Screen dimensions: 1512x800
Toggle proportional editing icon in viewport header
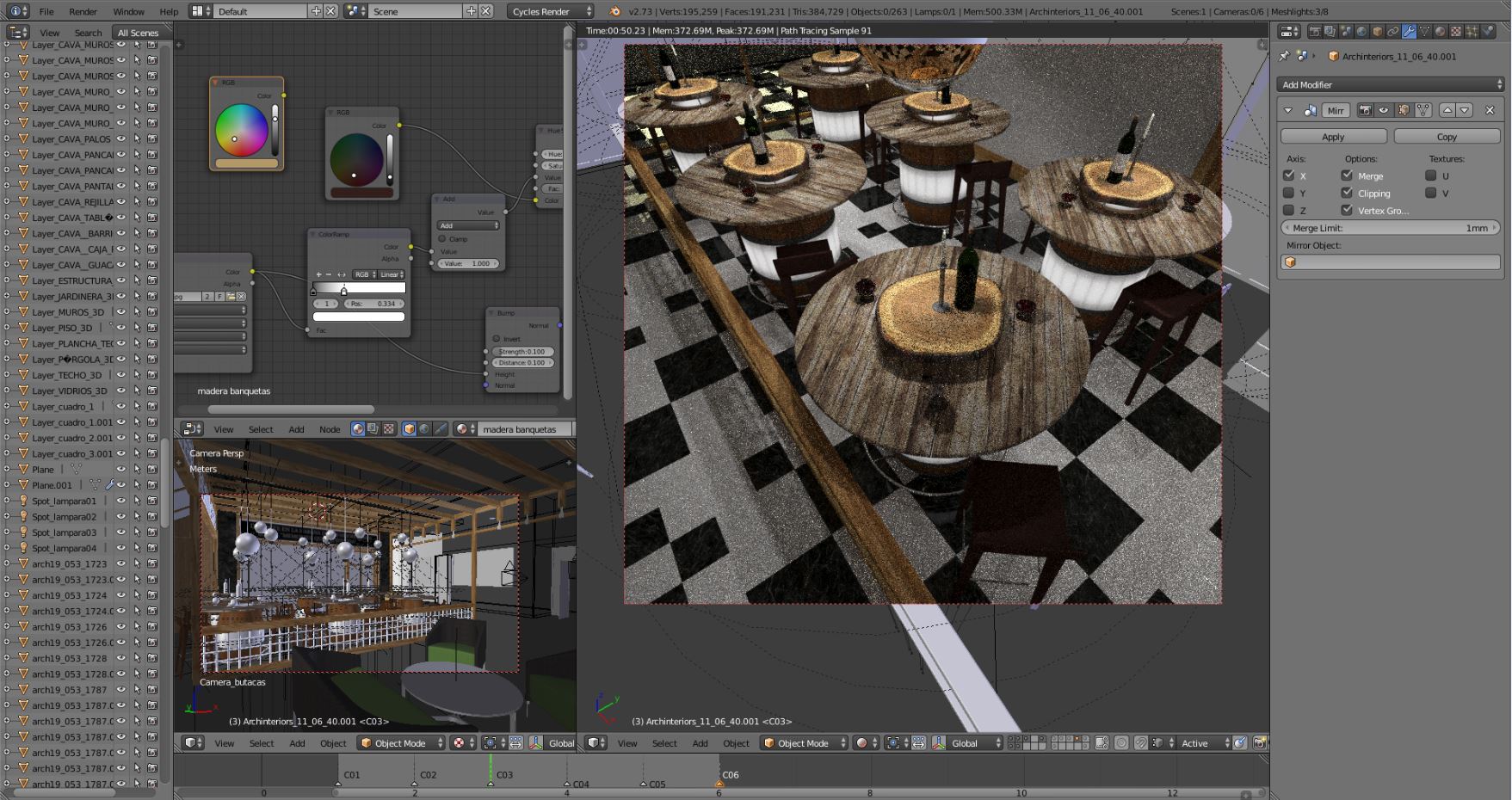click(1121, 743)
